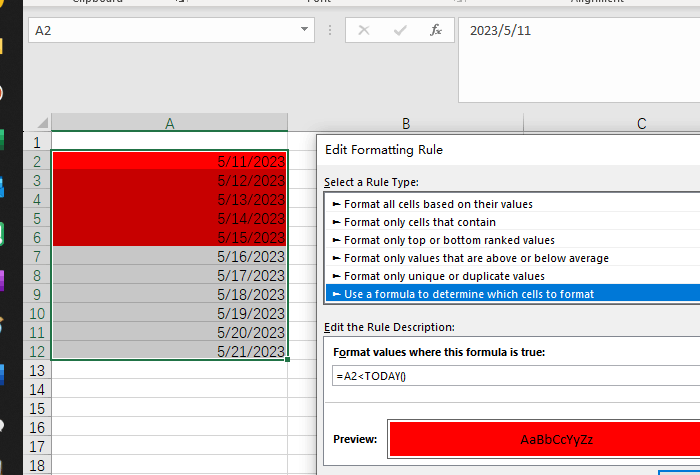Image resolution: width=700 pixels, height=475 pixels.
Task: Select column B header
Action: [405, 123]
